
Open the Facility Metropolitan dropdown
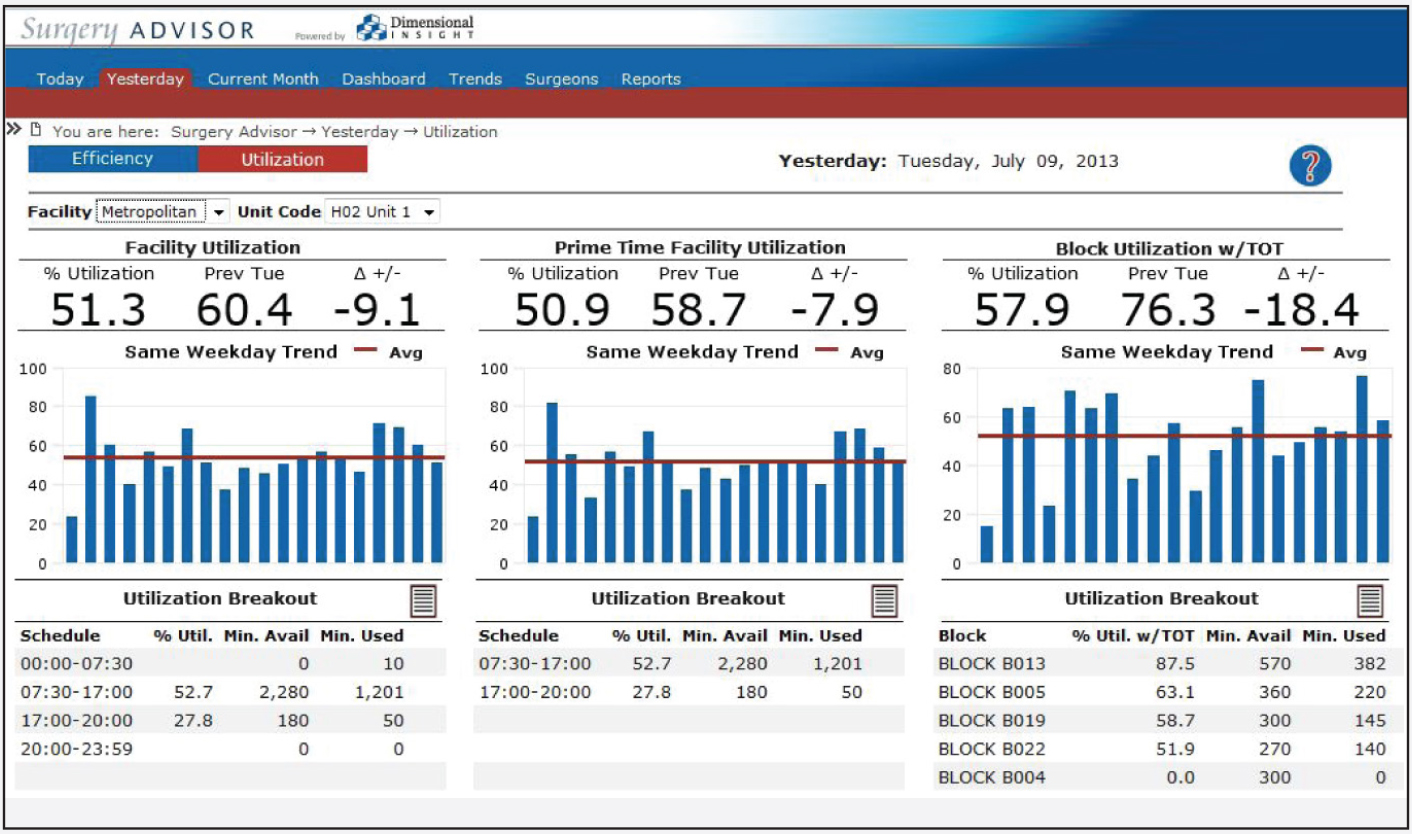coord(162,212)
